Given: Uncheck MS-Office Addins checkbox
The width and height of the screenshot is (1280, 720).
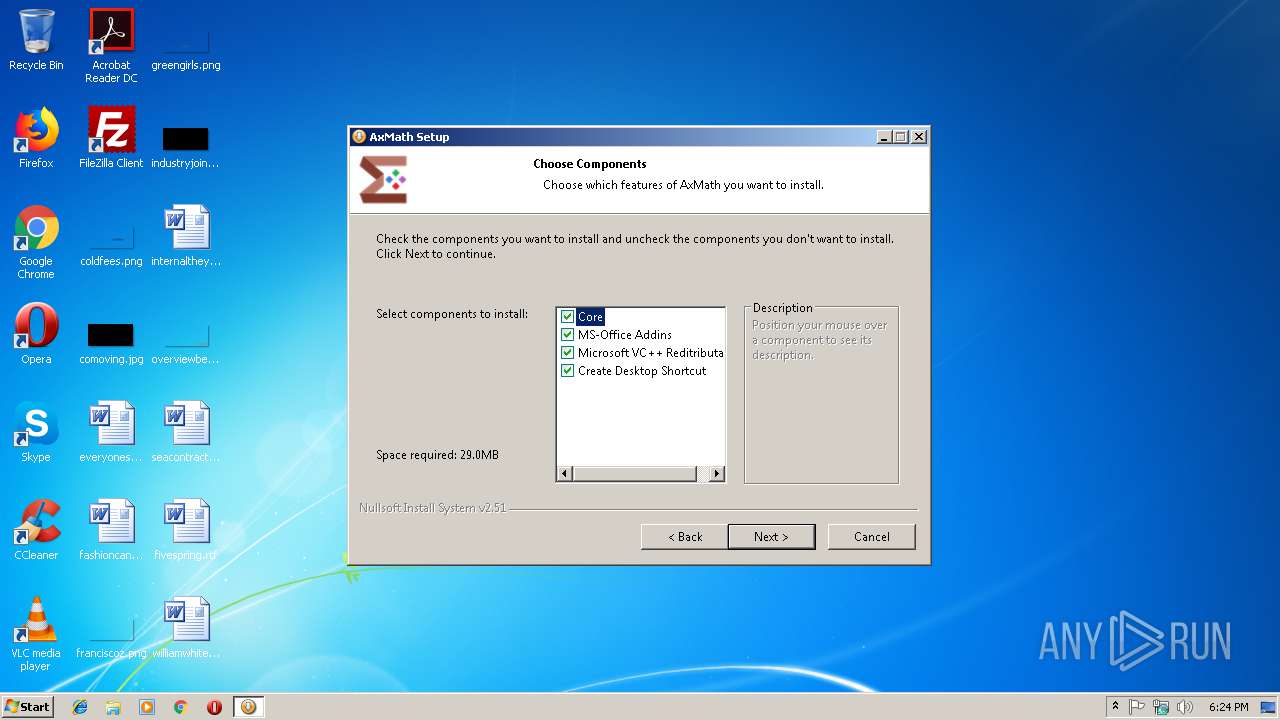Looking at the screenshot, I should coord(568,335).
